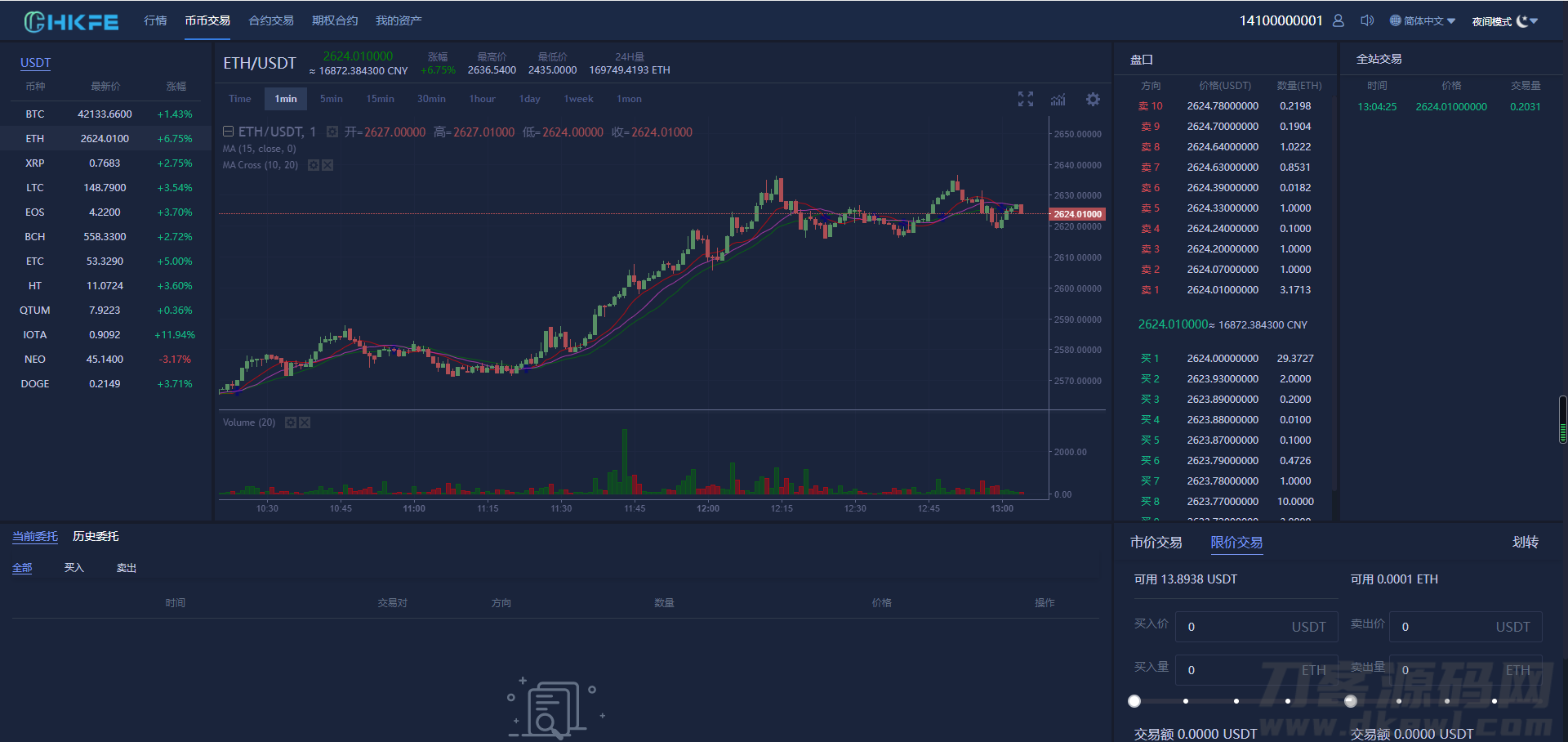The image size is (1568, 742).
Task: Open the 简体中文 language dropdown
Action: click(x=1423, y=21)
